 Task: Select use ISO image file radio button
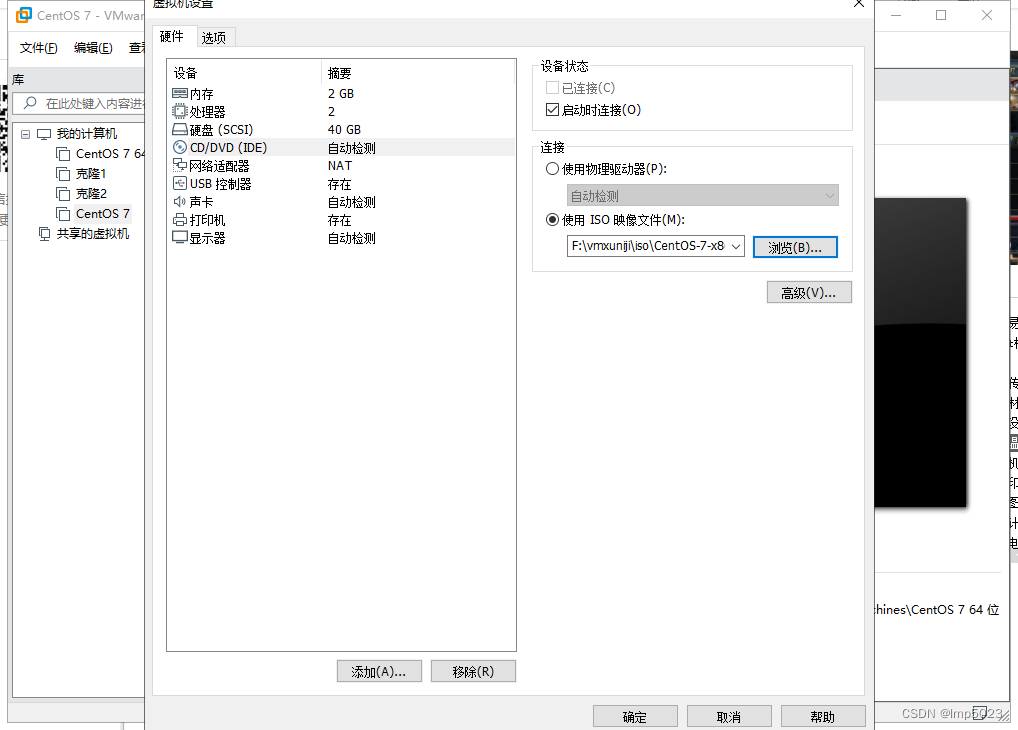(552, 220)
